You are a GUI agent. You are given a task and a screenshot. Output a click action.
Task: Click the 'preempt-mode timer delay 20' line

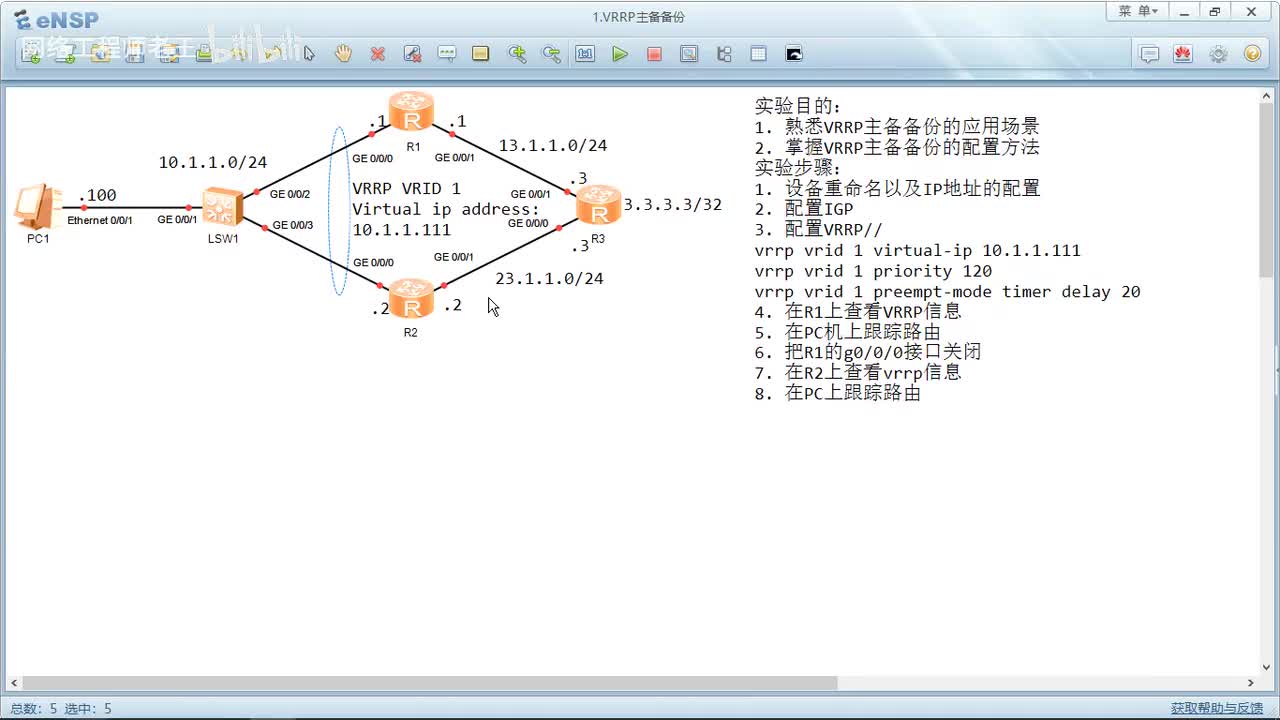click(x=1007, y=292)
